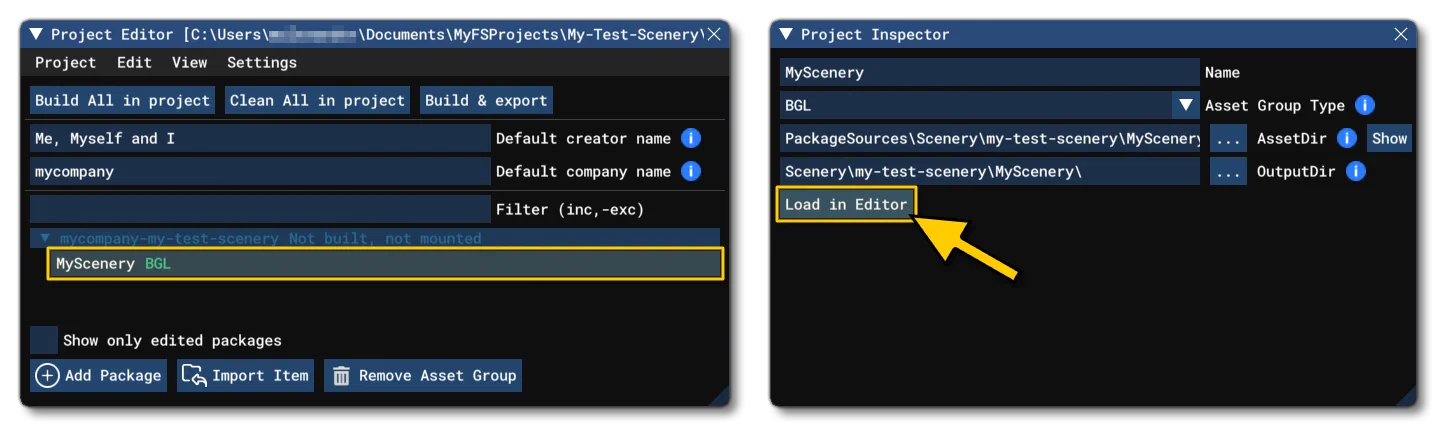1437x427 pixels.
Task: Open info icon beside OutputDir
Action: pos(1355,171)
